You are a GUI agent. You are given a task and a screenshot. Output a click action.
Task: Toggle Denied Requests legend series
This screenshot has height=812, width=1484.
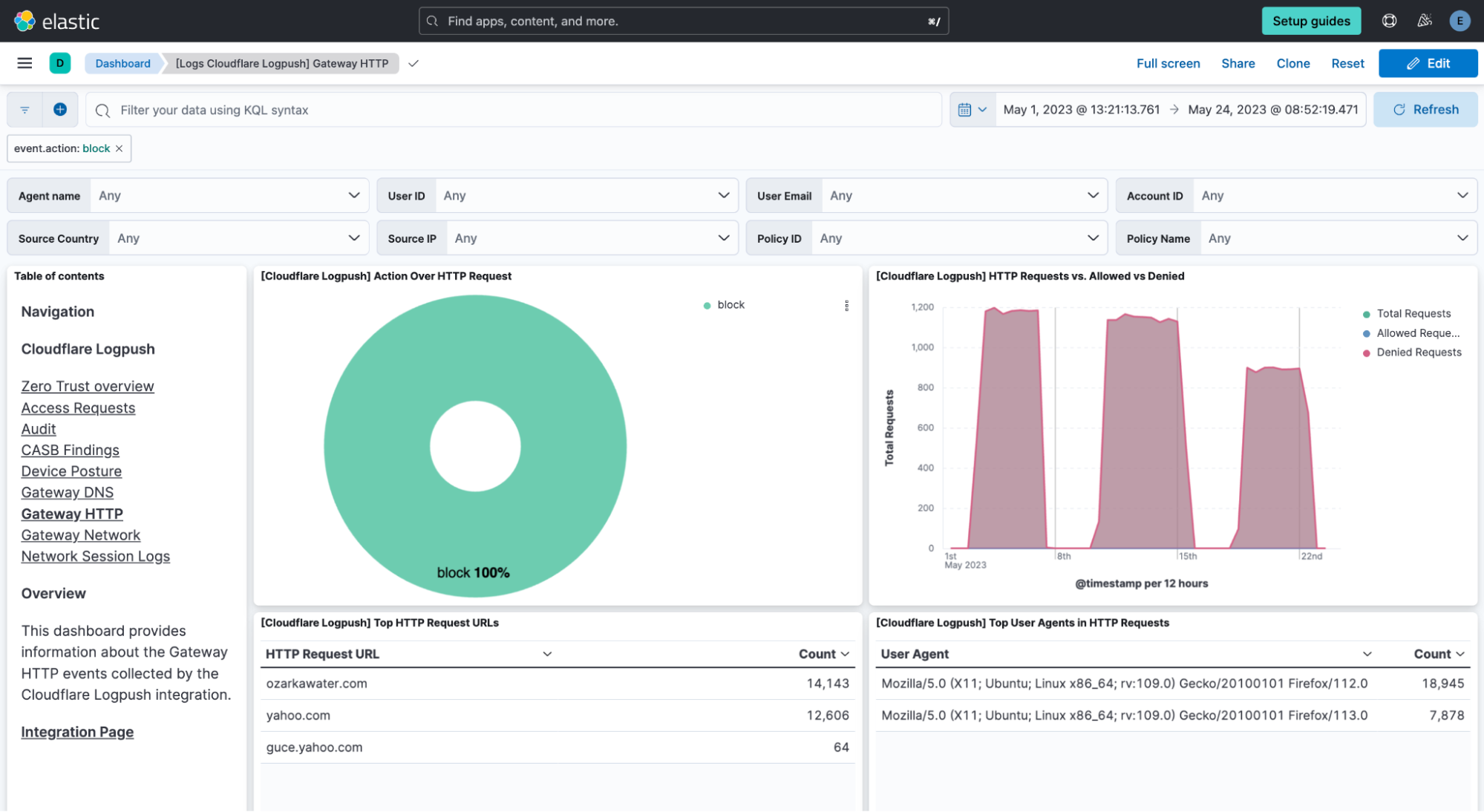click(1418, 352)
